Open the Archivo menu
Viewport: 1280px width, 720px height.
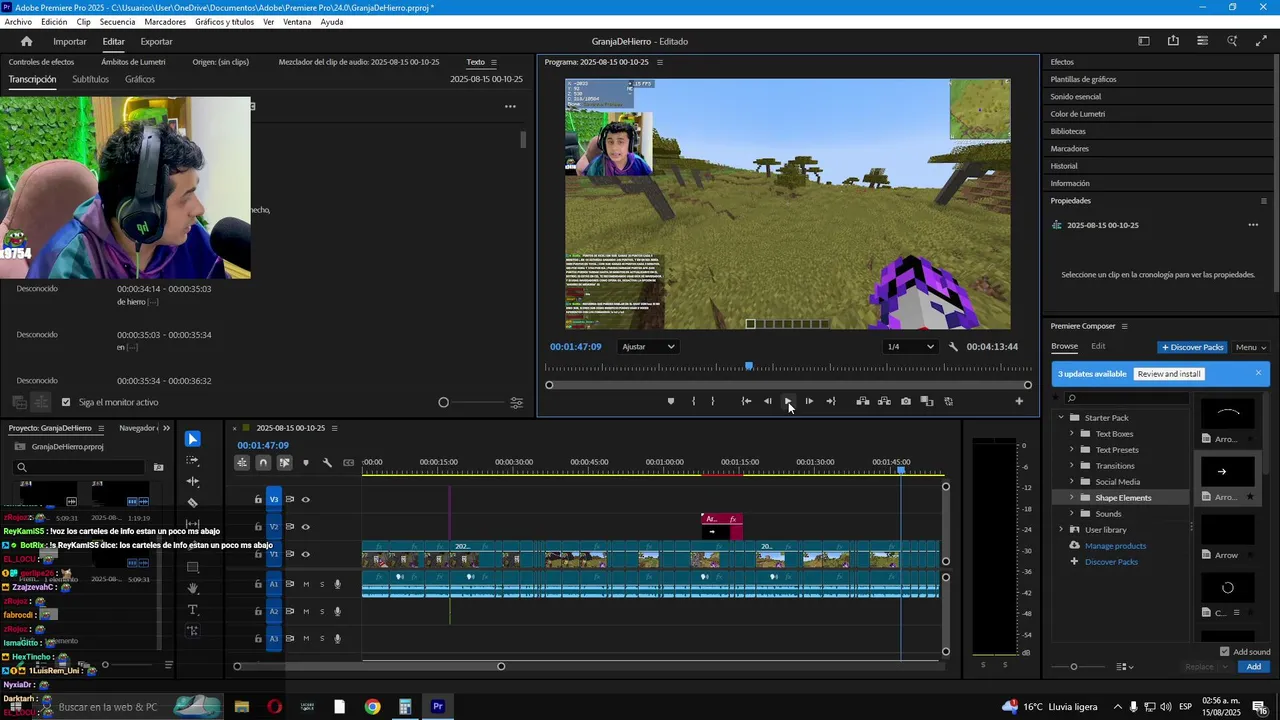tap(18, 21)
